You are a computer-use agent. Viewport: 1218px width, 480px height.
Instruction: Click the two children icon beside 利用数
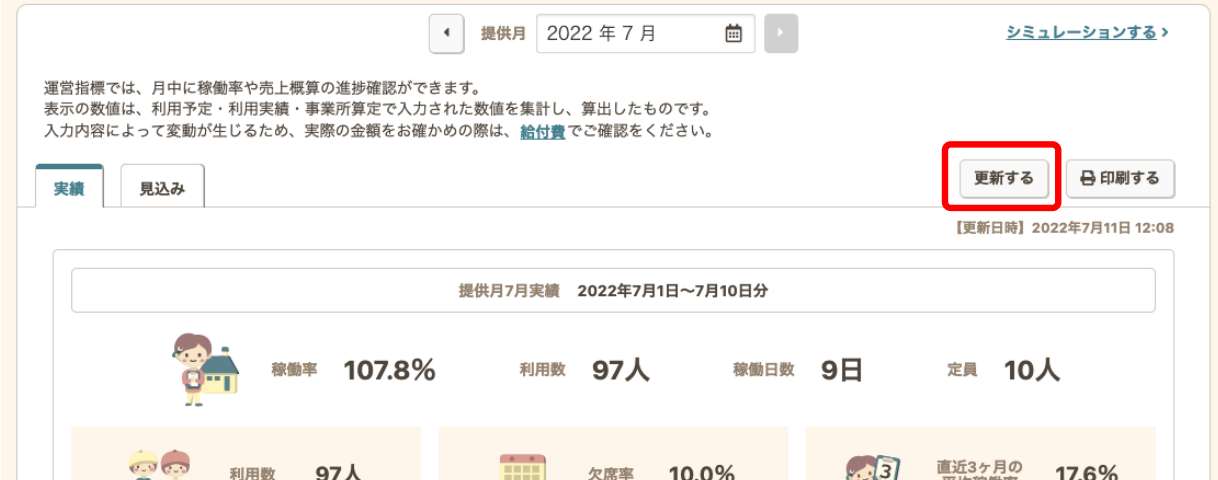[159, 465]
